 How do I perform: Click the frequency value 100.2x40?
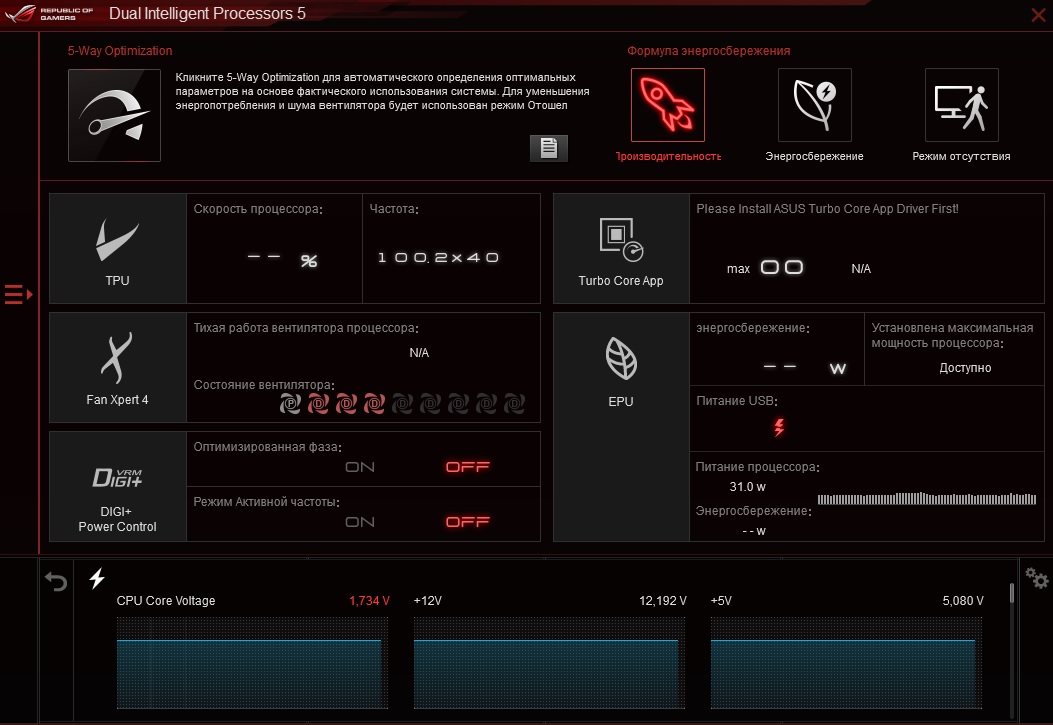(439, 258)
